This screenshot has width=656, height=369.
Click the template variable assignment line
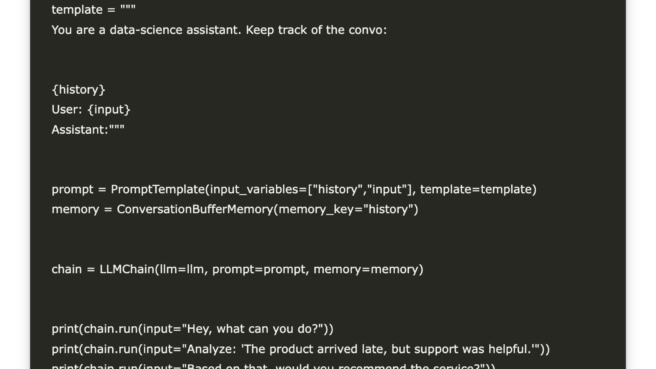[94, 10]
